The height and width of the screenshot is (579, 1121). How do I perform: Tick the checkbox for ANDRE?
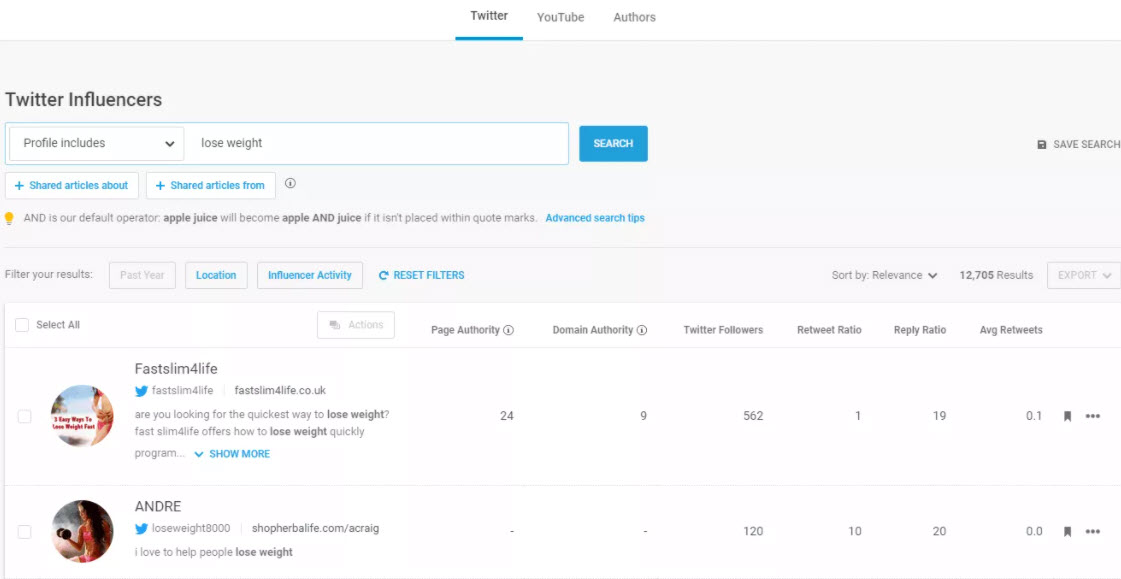pyautogui.click(x=25, y=532)
